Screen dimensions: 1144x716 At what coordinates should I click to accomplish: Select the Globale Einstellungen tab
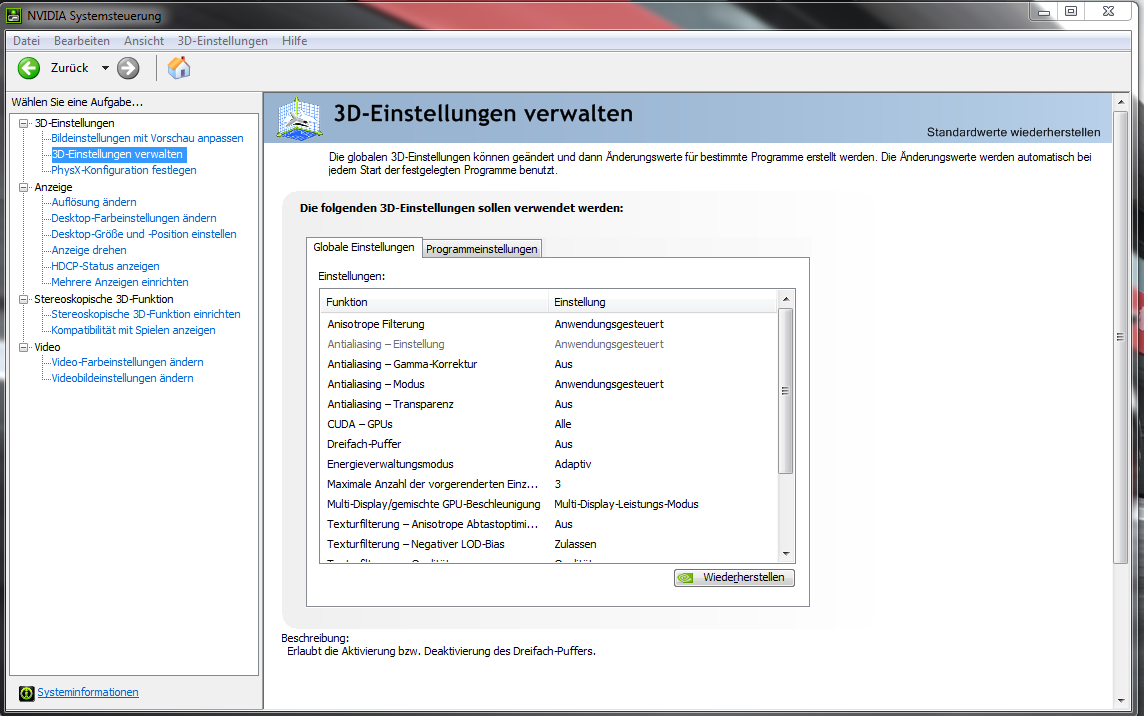[x=363, y=247]
